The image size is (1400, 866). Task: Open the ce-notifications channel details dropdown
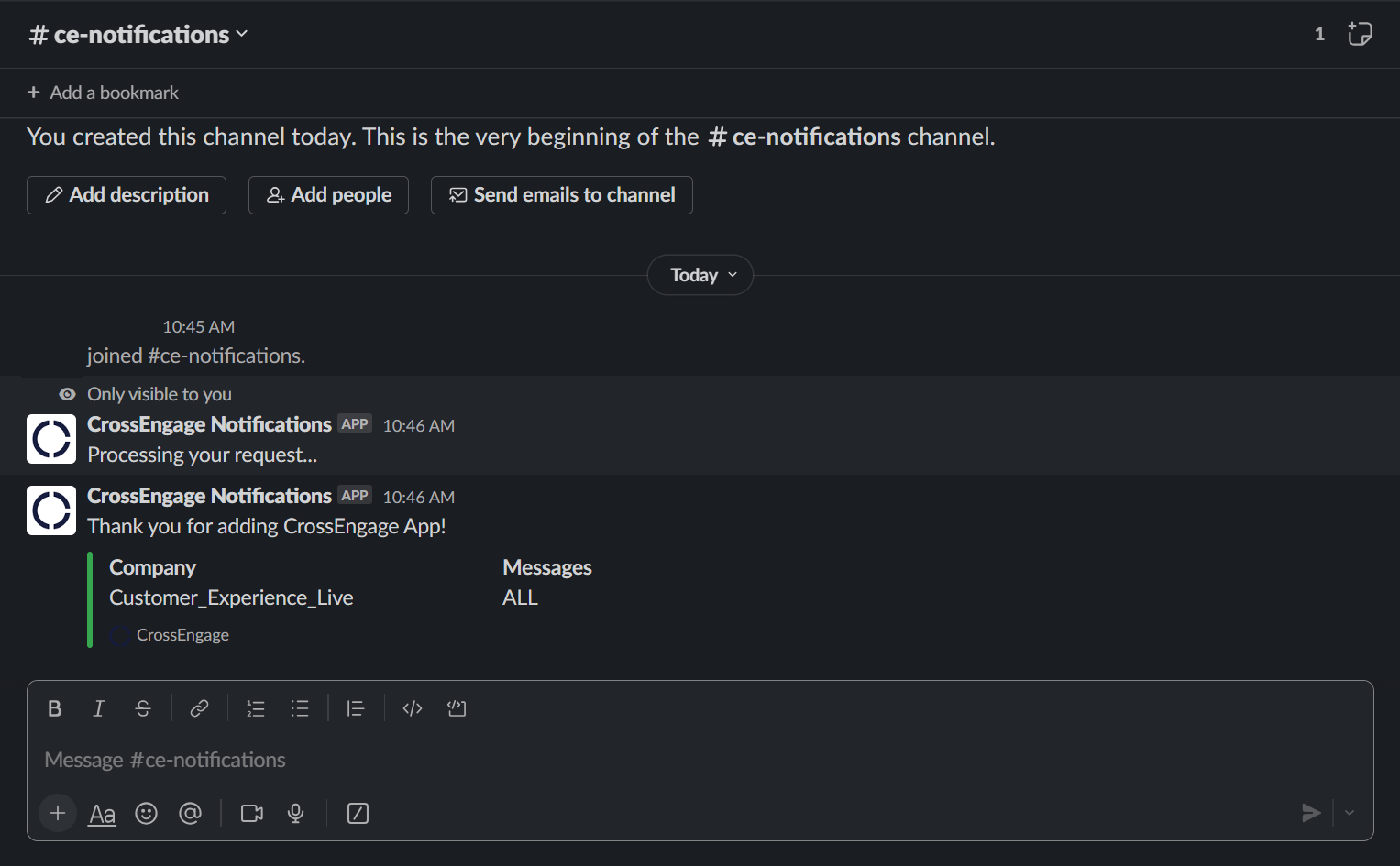(138, 35)
